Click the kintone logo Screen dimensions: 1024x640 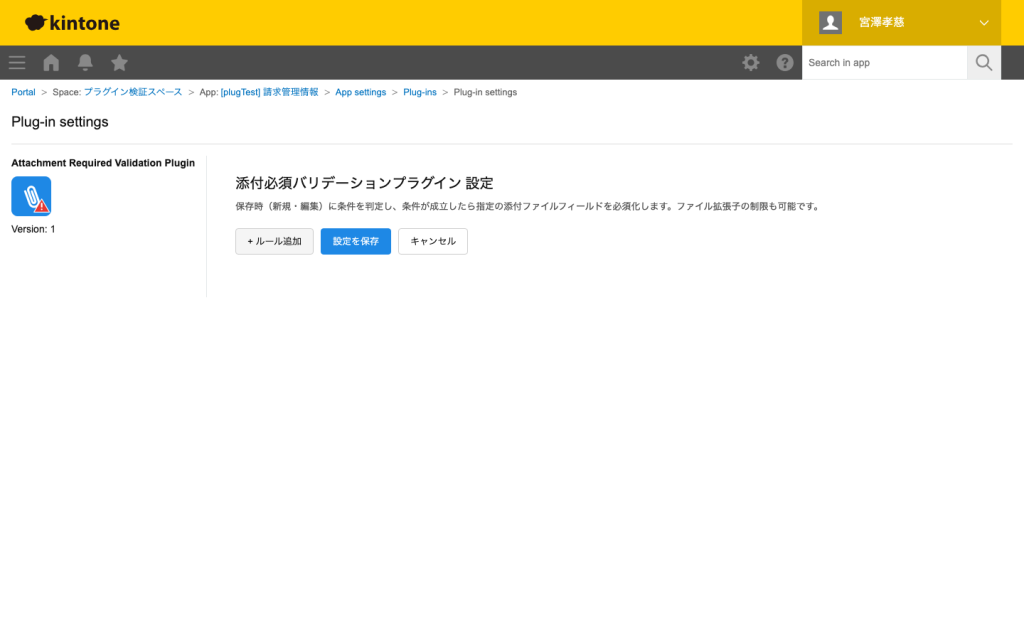point(70,22)
